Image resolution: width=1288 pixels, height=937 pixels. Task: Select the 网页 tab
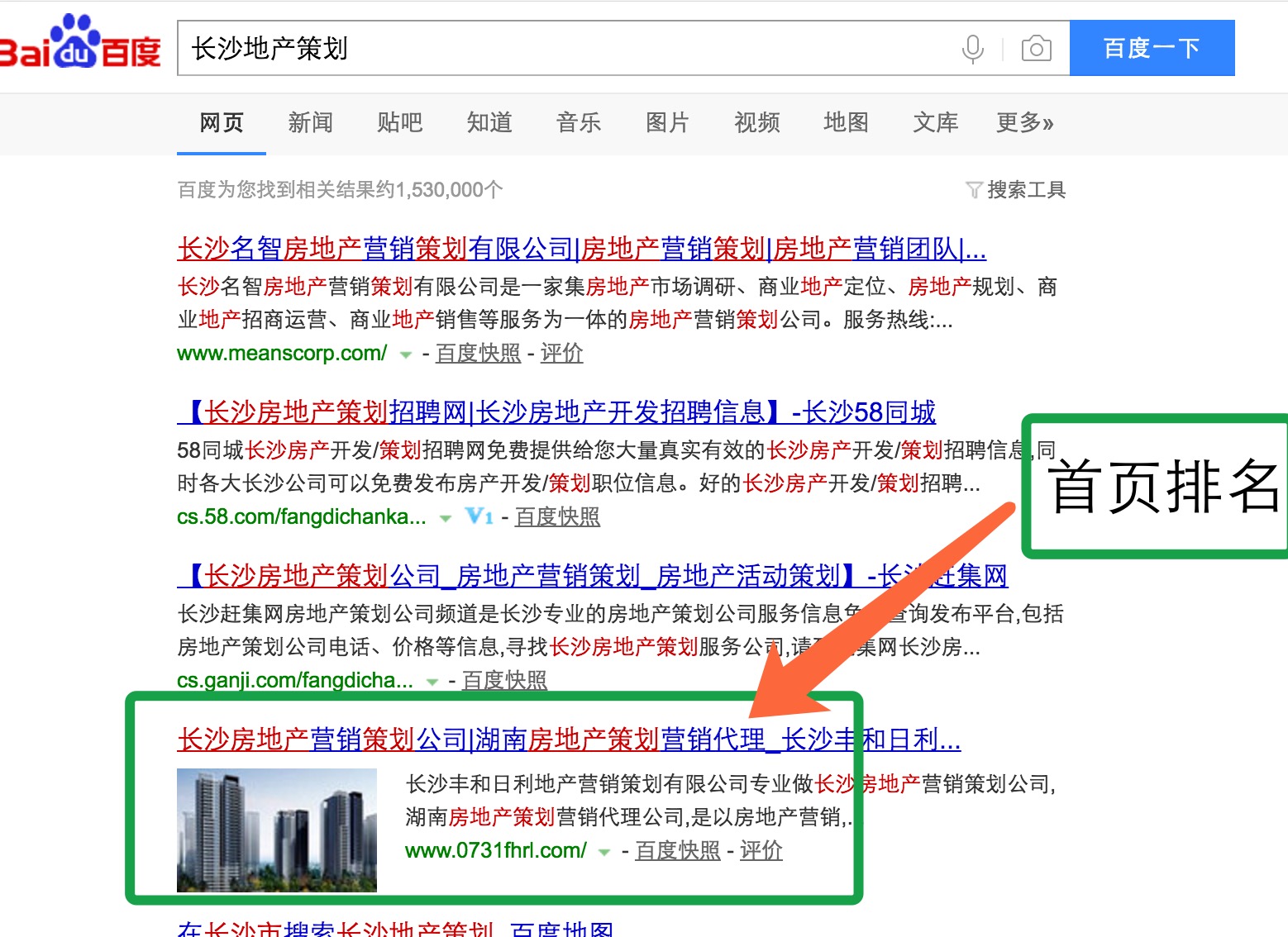[222, 123]
